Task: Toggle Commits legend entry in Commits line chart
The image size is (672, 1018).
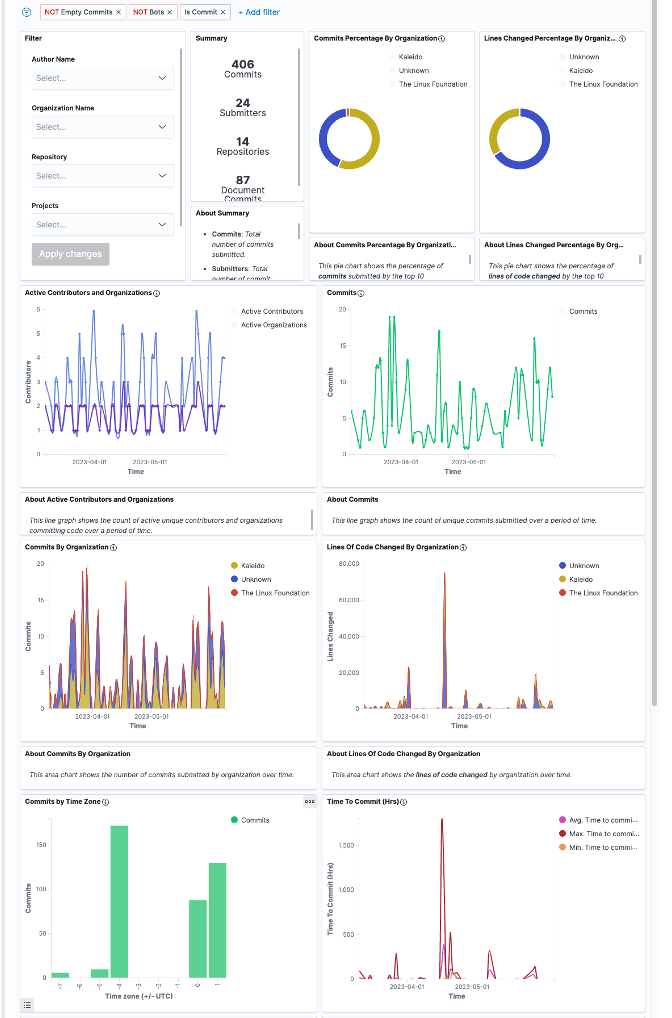Action: (582, 312)
